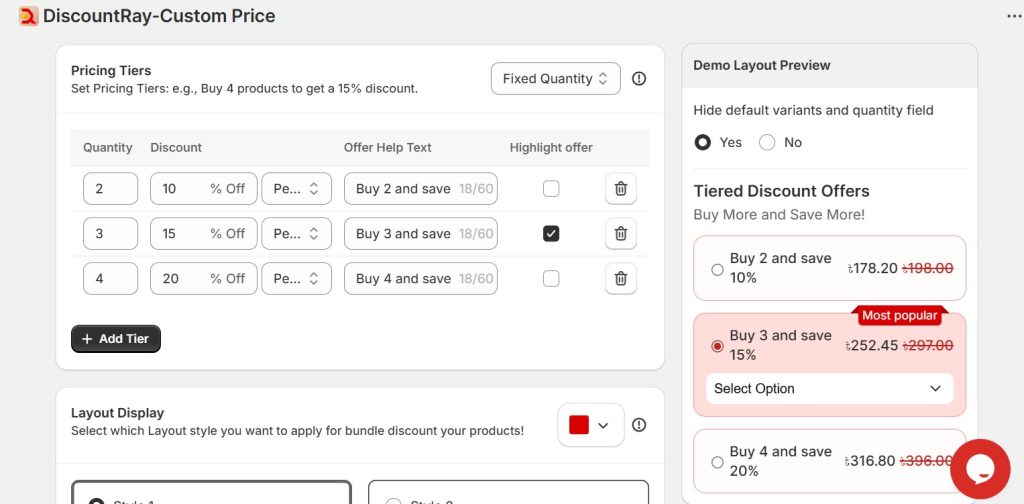Click the Layout Display section title
Viewport: 1024px width, 504px height.
click(118, 413)
